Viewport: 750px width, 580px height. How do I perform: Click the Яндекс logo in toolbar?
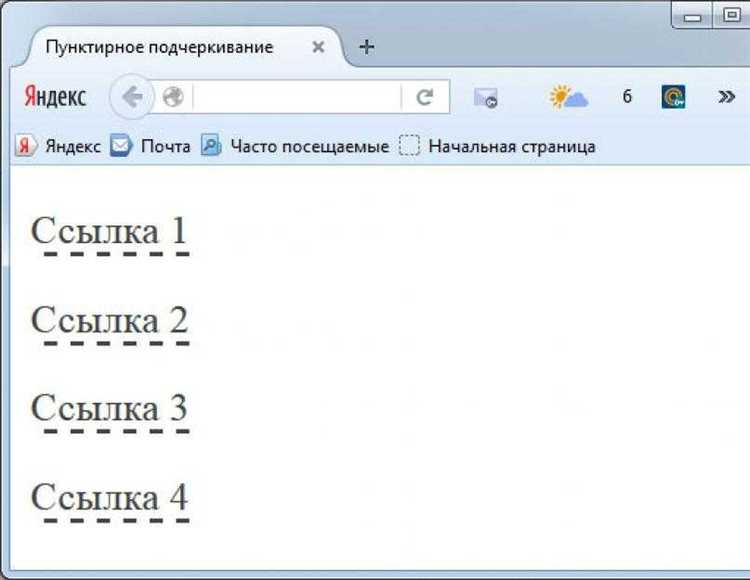pyautogui.click(x=55, y=97)
